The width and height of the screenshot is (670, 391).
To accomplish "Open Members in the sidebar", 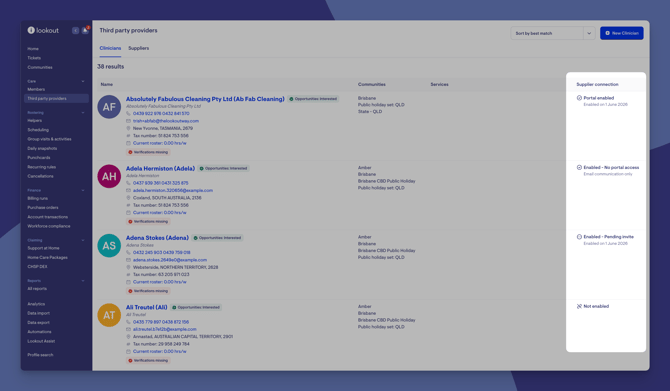I will (36, 89).
